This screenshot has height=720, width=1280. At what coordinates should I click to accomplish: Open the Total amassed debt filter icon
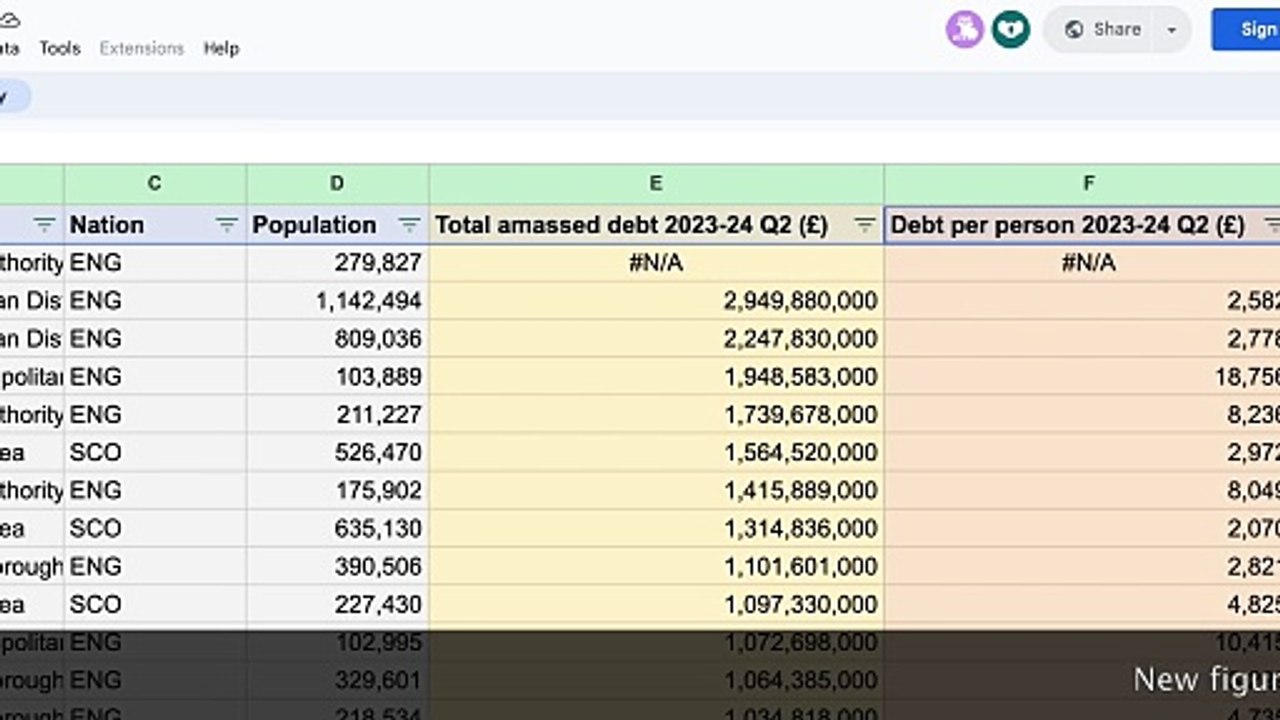(x=865, y=225)
